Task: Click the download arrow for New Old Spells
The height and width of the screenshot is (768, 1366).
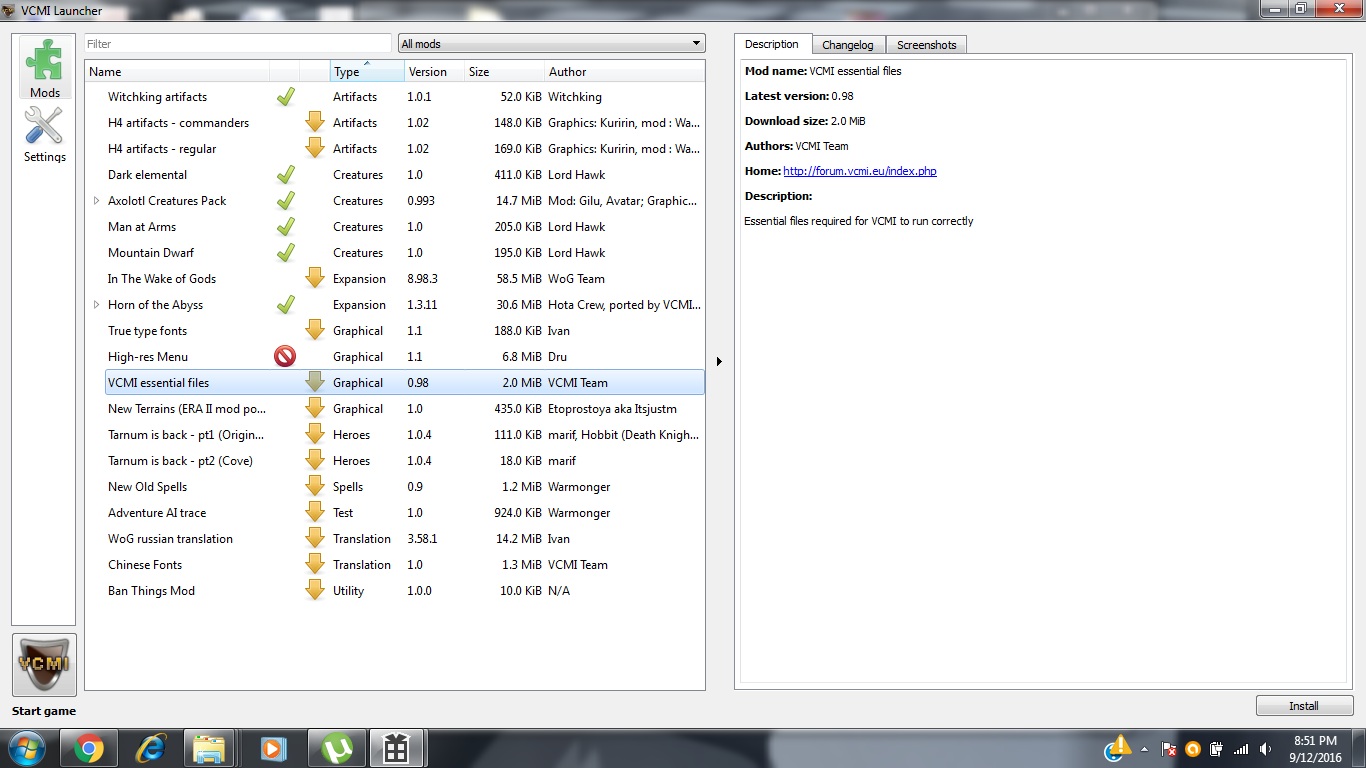Action: [x=315, y=487]
